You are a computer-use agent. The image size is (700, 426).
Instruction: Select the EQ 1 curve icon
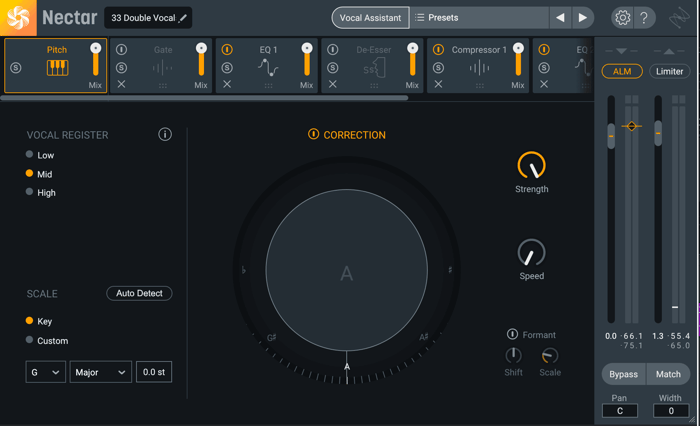pos(268,68)
